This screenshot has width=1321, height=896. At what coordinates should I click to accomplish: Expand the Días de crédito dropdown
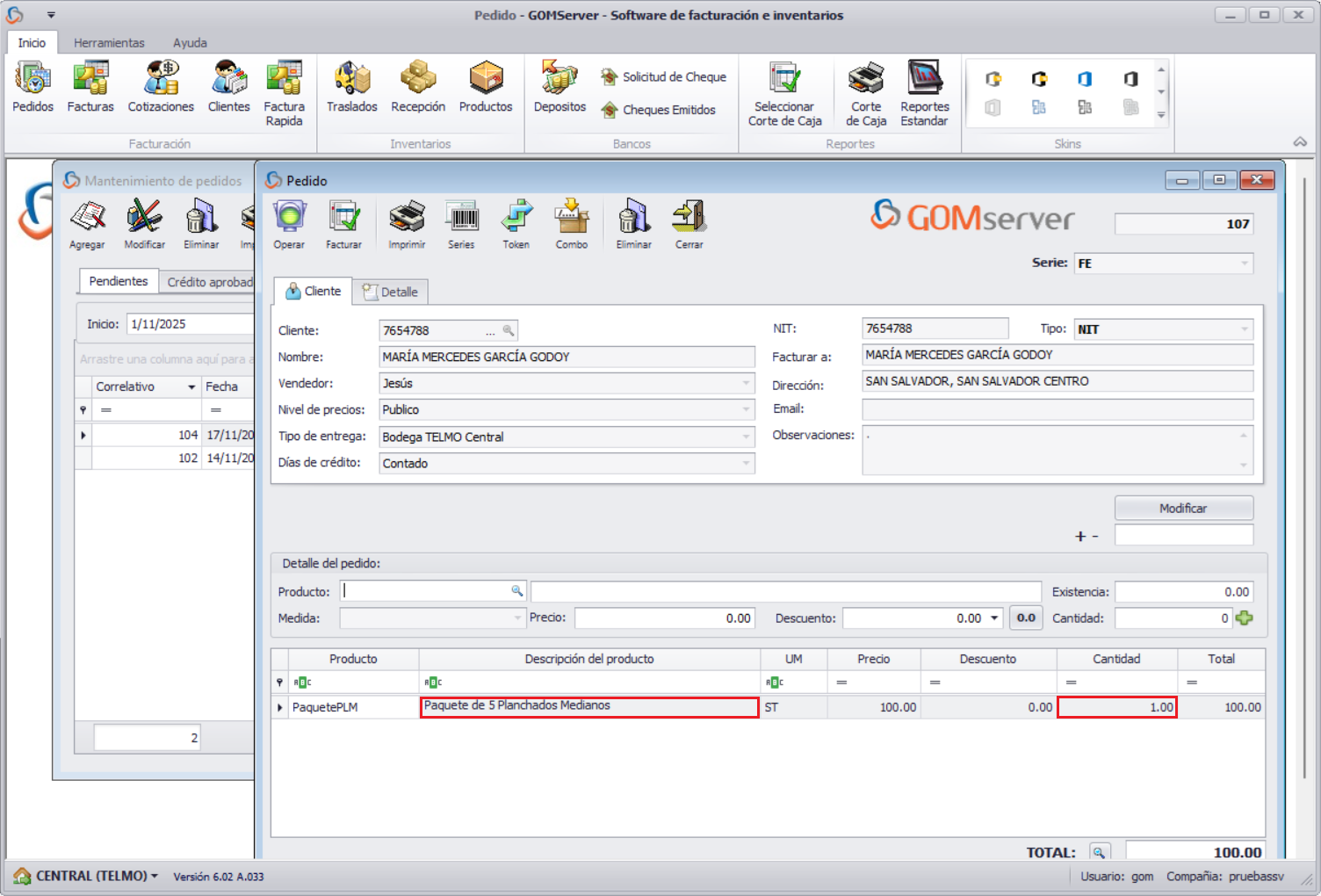click(746, 463)
